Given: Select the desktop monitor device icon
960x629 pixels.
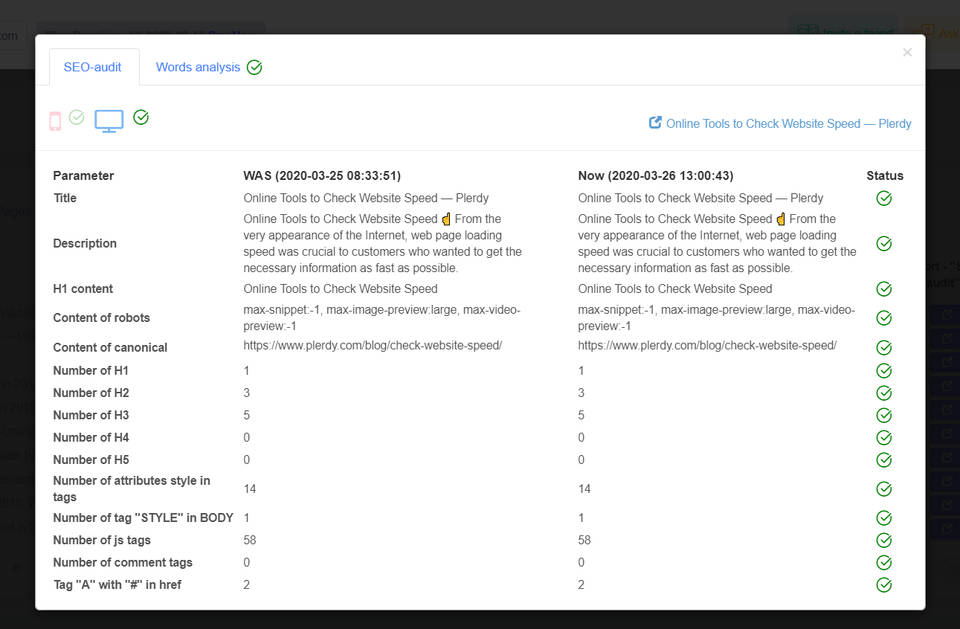Looking at the screenshot, I should click(x=109, y=121).
